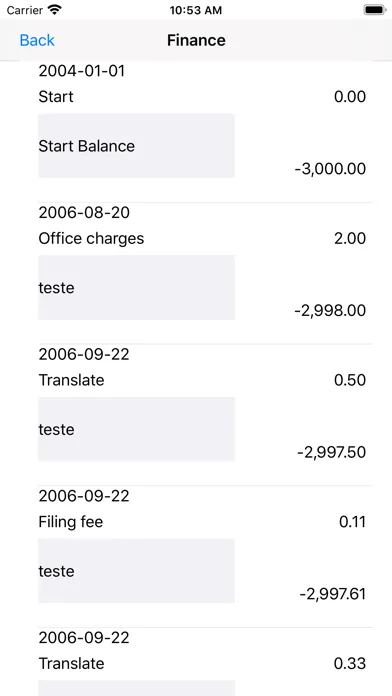
Task: Tap the -2,997.50 running balance
Action: [x=332, y=452]
